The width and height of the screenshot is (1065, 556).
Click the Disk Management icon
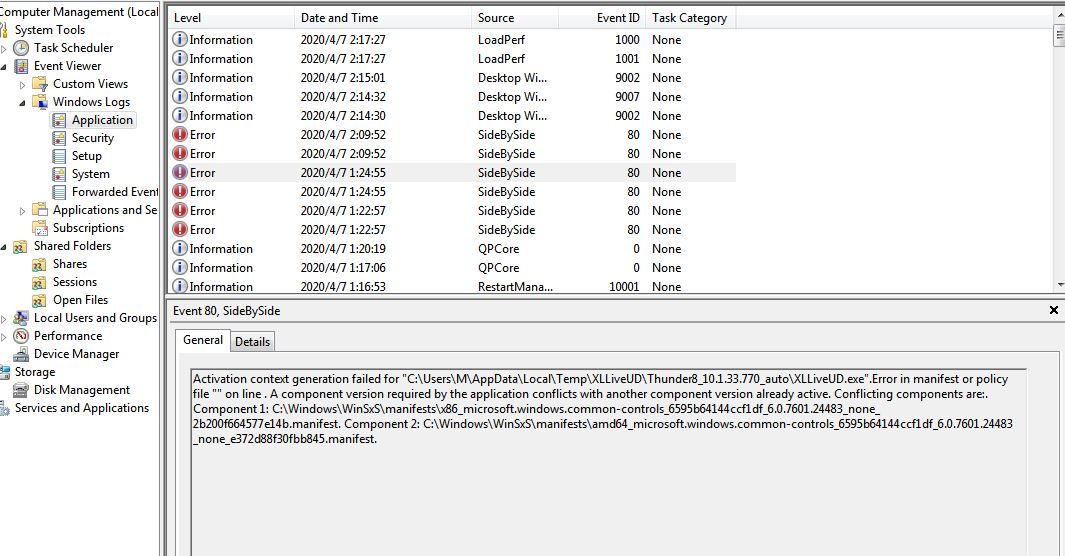point(21,390)
